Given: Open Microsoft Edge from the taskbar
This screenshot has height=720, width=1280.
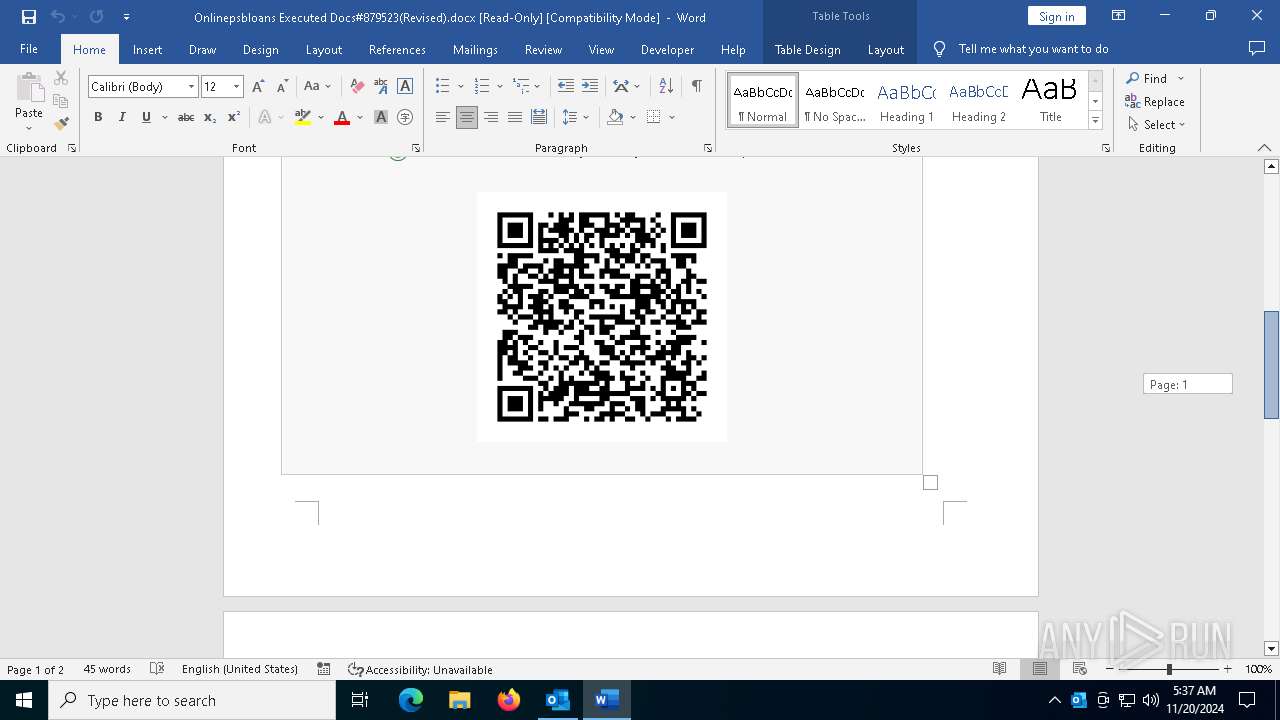Looking at the screenshot, I should click(411, 700).
